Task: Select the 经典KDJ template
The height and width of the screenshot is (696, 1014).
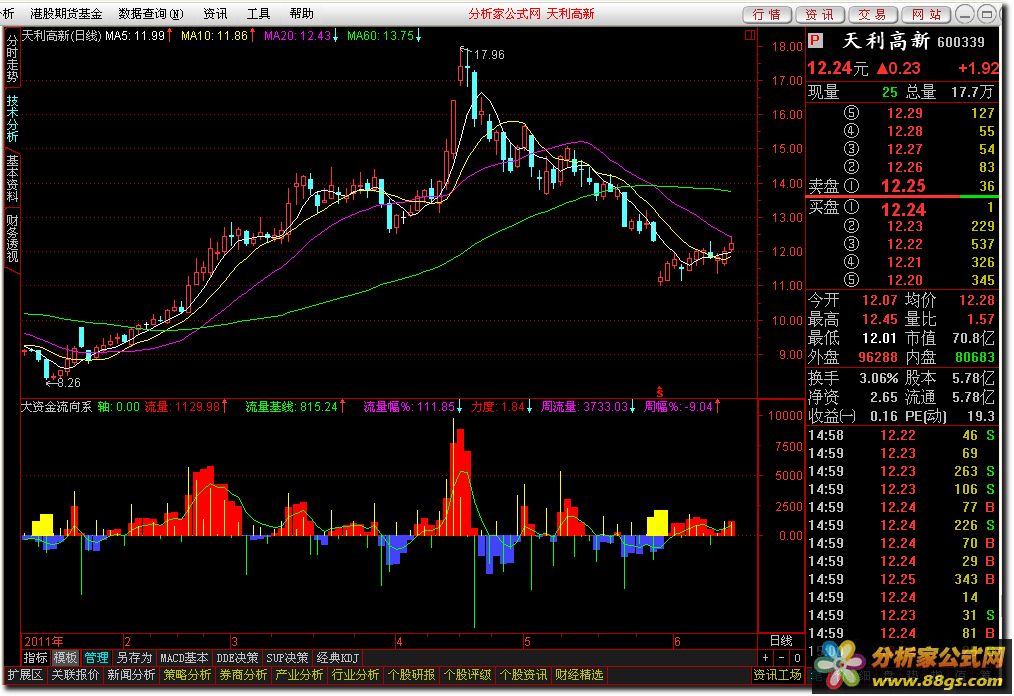Action: pyautogui.click(x=338, y=658)
